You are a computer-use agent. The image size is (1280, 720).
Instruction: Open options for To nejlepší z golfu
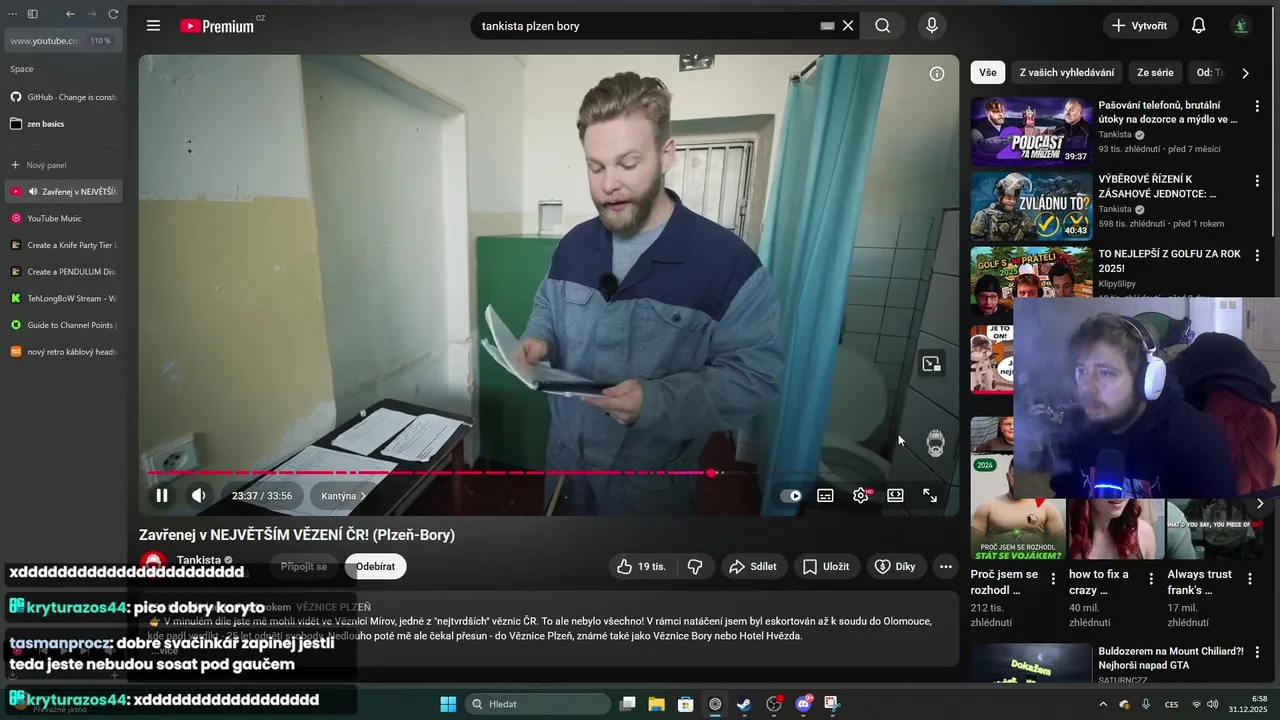(x=1257, y=256)
